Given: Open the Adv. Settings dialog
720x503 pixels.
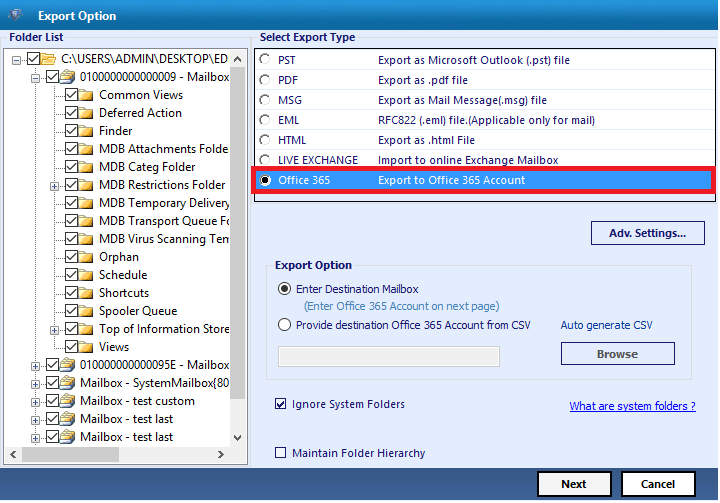Looking at the screenshot, I should tap(647, 233).
